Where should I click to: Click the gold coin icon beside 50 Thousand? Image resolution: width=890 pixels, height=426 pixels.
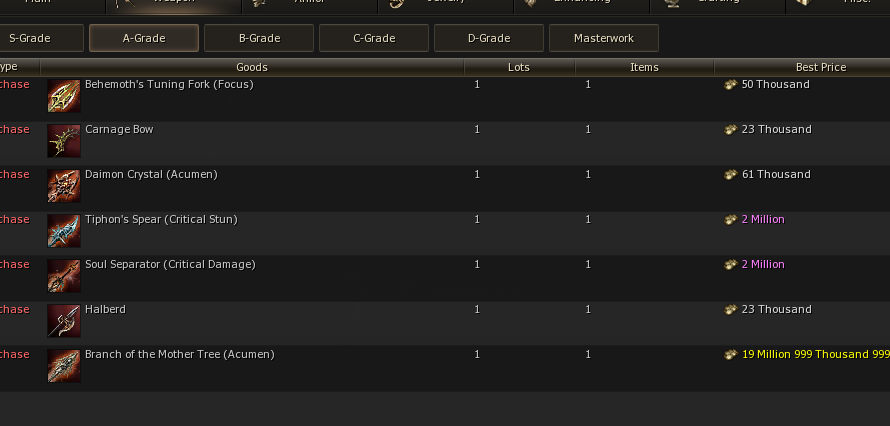(x=731, y=85)
